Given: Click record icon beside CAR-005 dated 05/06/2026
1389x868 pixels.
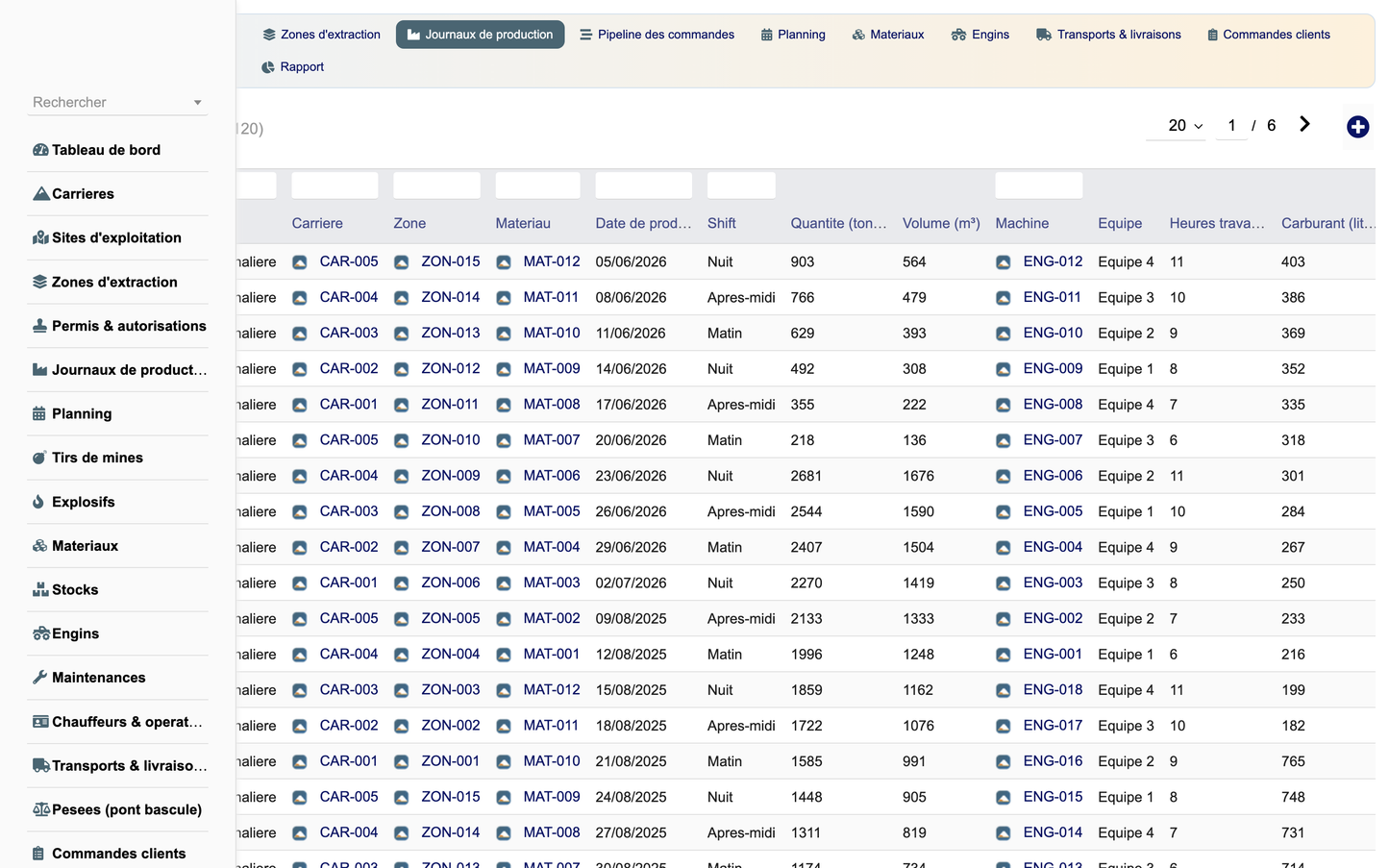Looking at the screenshot, I should click(300, 262).
